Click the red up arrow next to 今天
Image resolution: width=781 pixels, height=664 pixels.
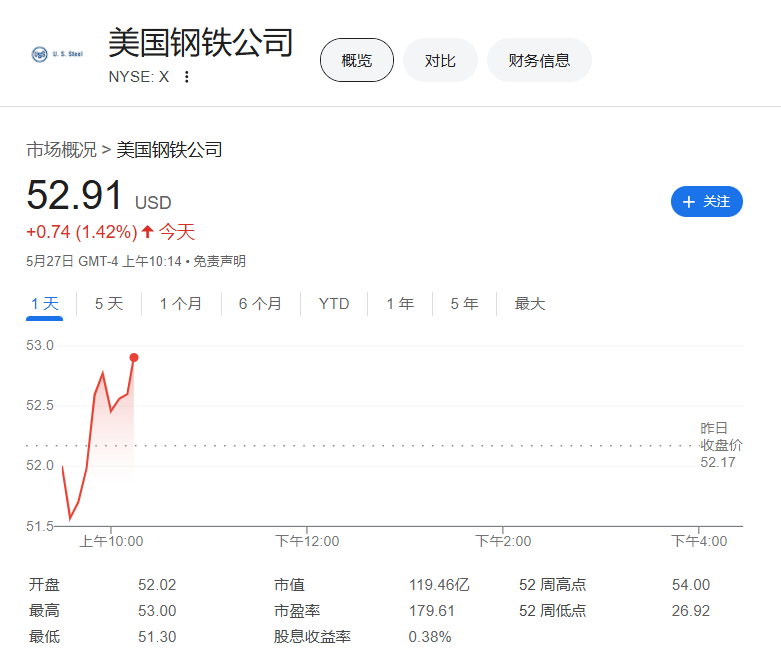[x=147, y=232]
